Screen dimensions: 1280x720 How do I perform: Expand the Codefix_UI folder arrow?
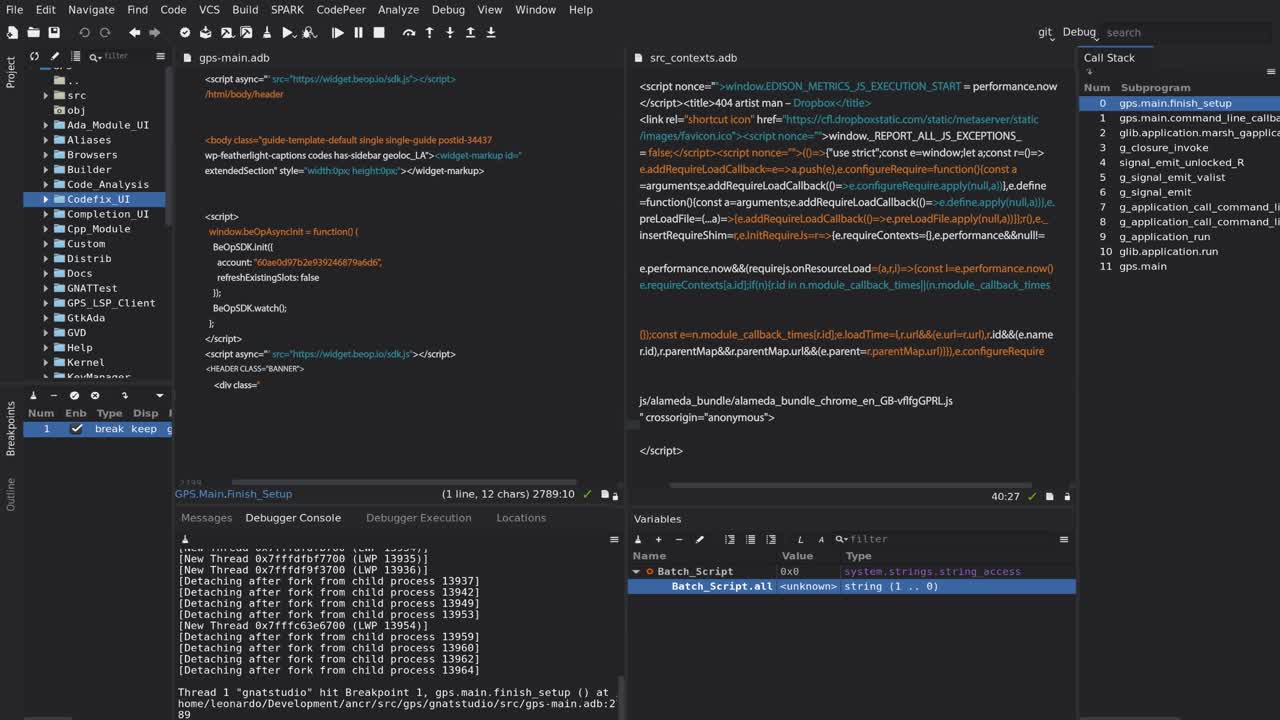[x=46, y=199]
